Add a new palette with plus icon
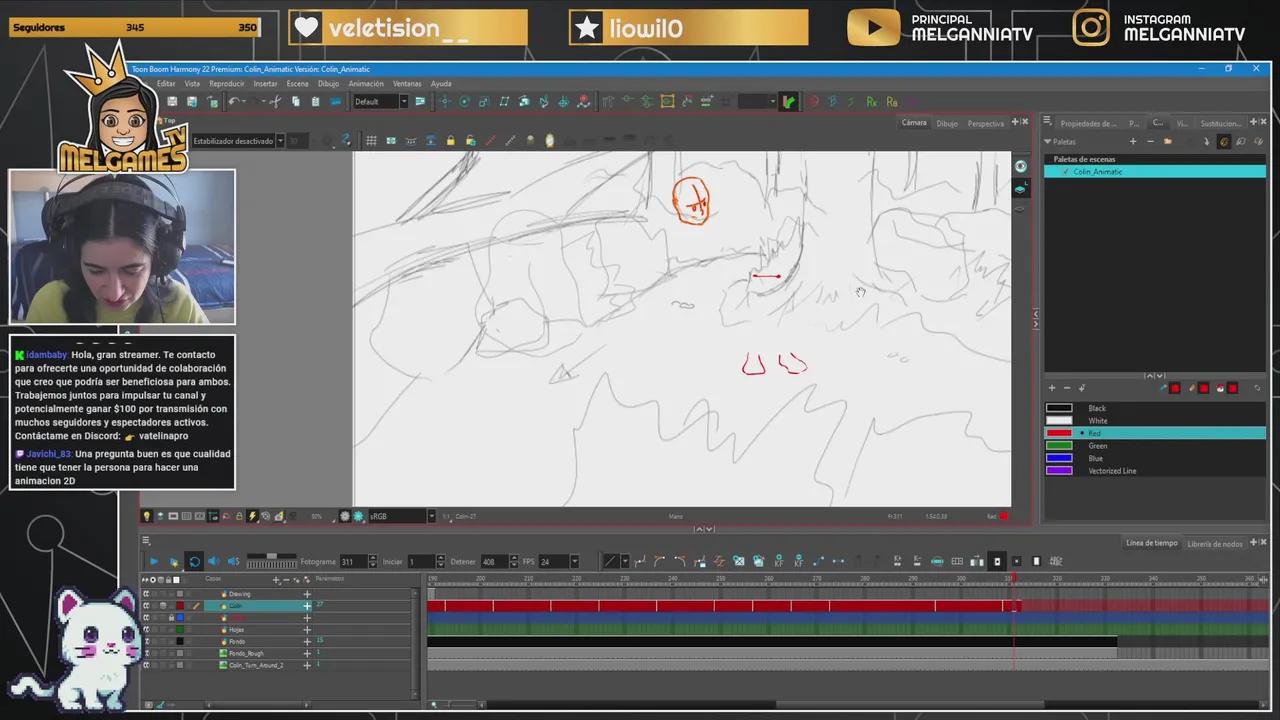Image resolution: width=1280 pixels, height=720 pixels. 1134,141
